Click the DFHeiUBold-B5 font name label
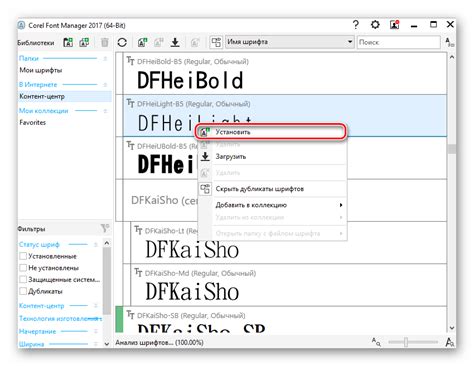 (168, 146)
